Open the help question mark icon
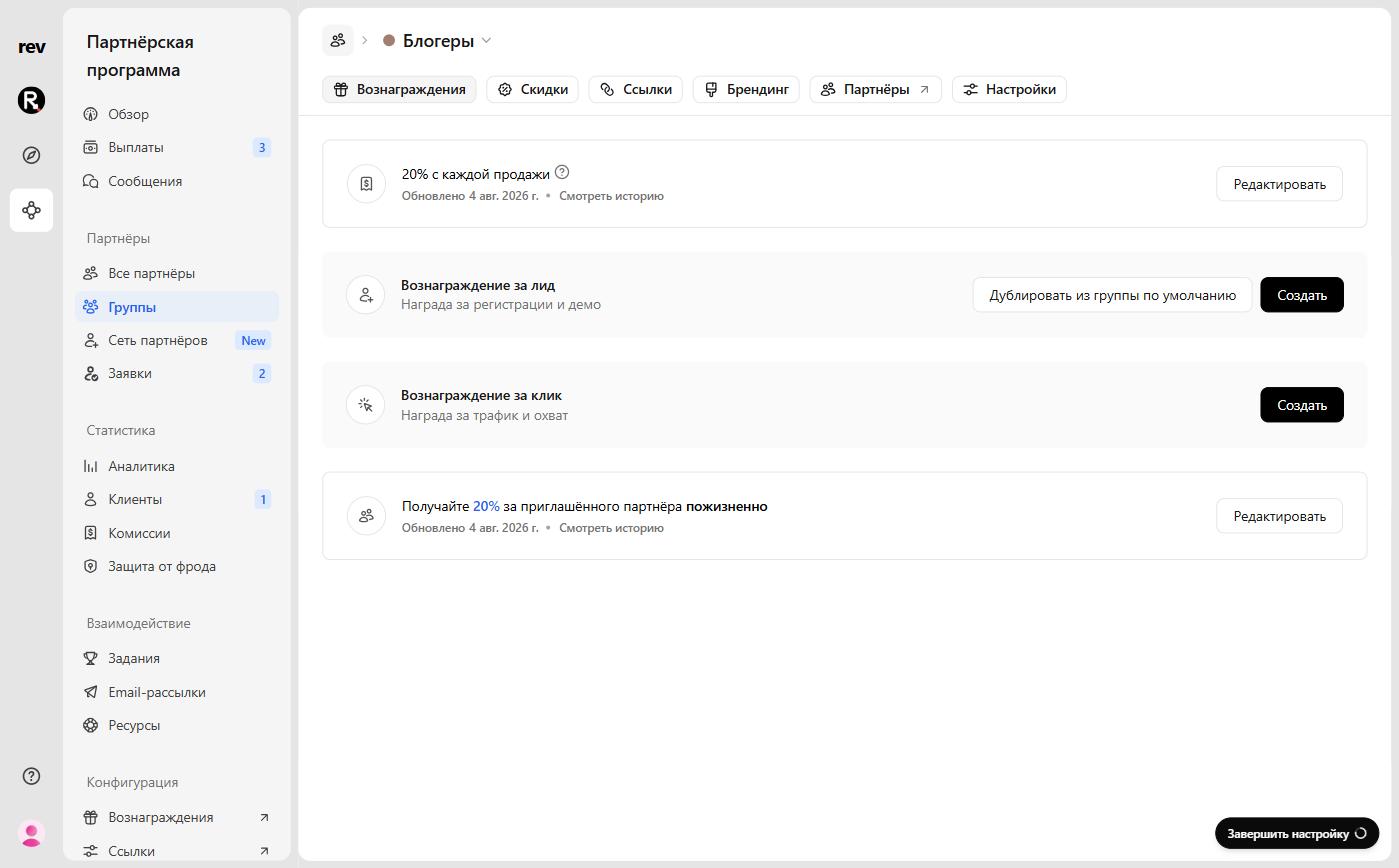1399x868 pixels. click(x=31, y=776)
